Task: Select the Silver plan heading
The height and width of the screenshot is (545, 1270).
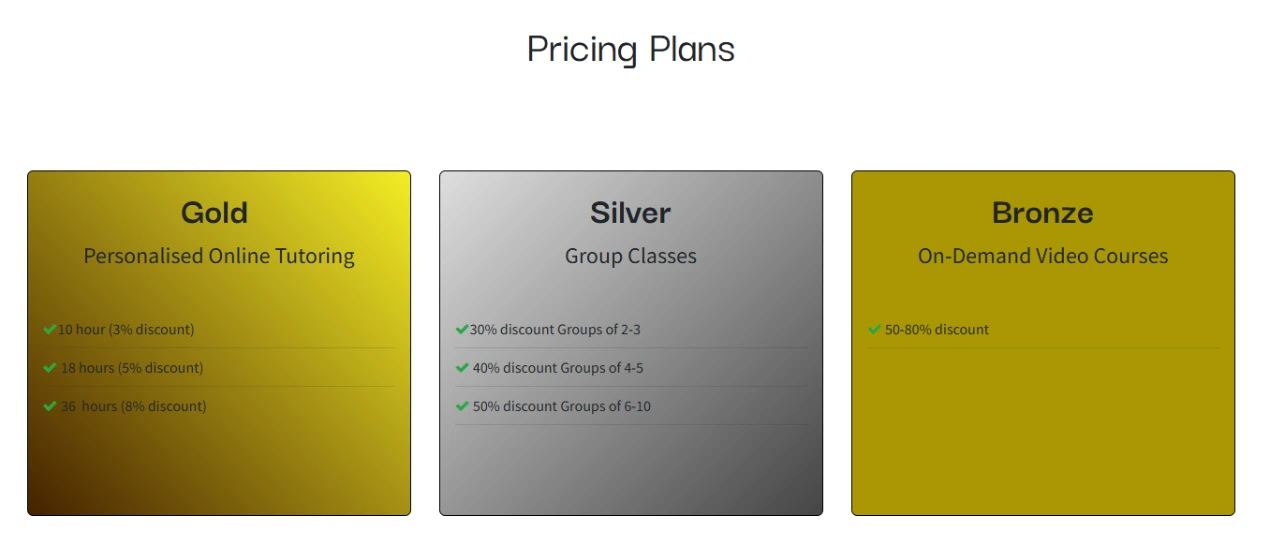Action: tap(630, 213)
